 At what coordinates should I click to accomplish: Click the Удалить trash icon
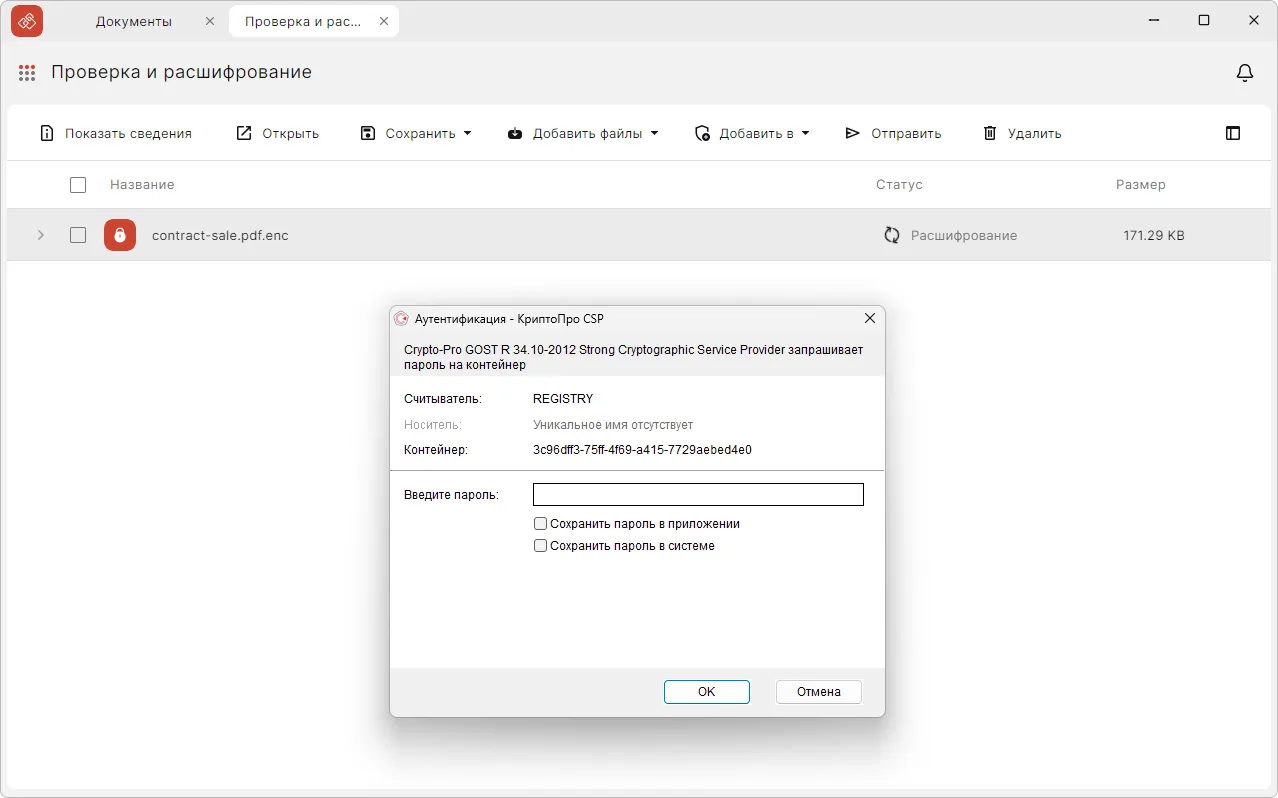pyautogui.click(x=990, y=133)
